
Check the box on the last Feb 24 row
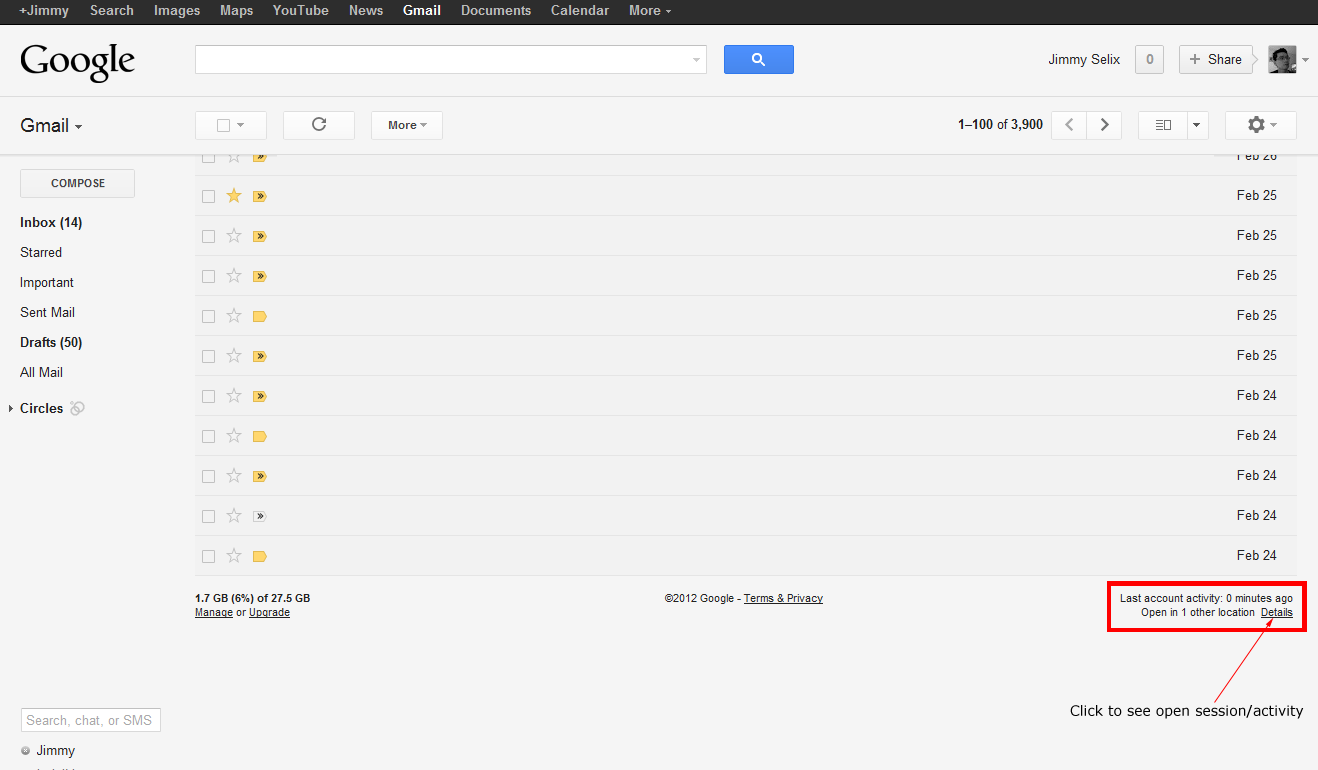tap(208, 556)
